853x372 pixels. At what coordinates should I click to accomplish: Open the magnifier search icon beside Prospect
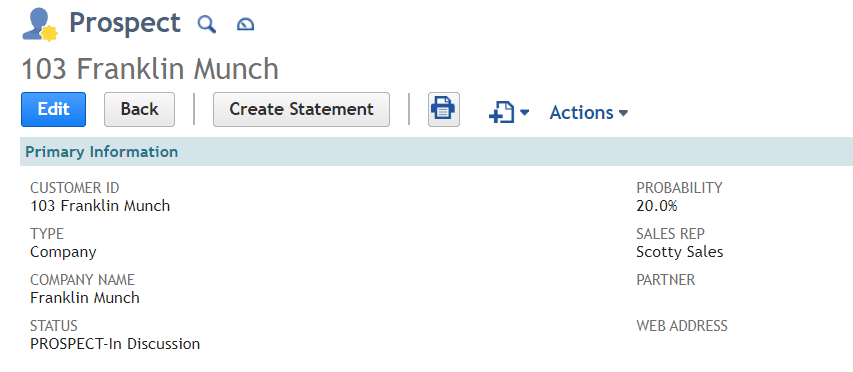point(207,24)
